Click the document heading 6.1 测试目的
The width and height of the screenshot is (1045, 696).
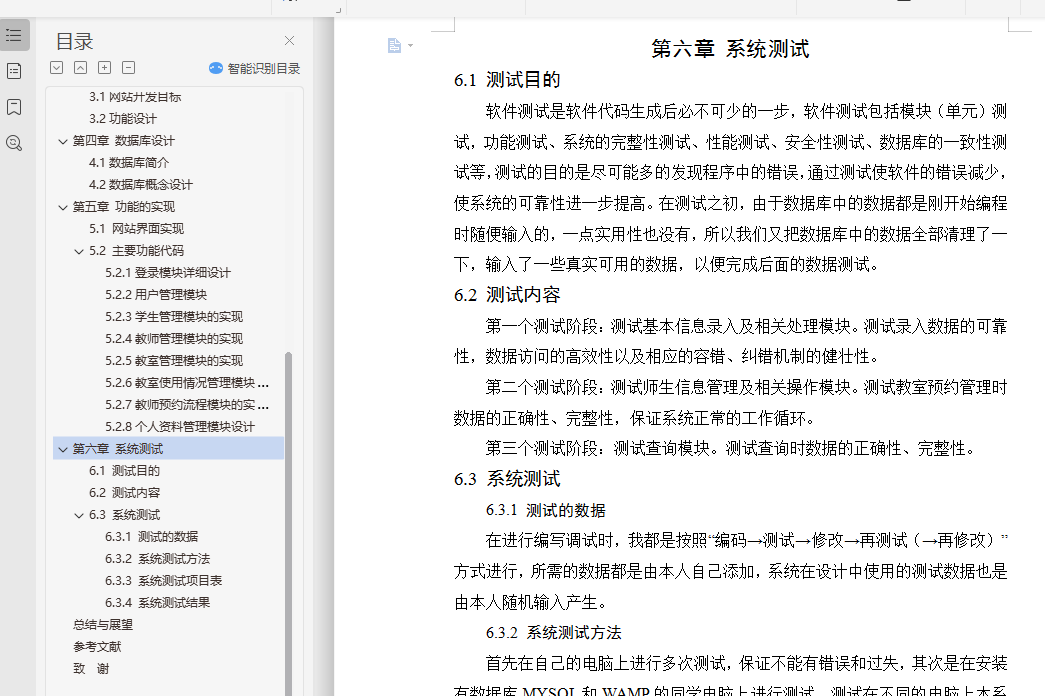tap(507, 80)
